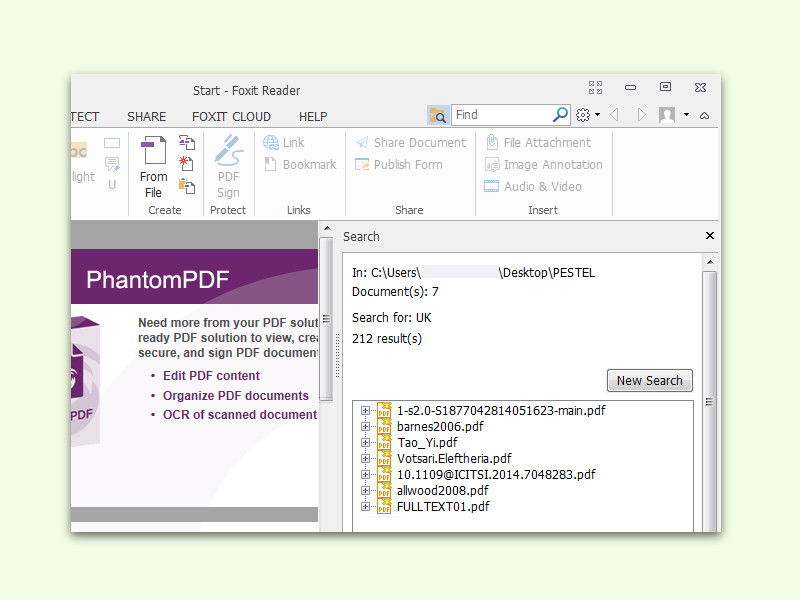Click the user account avatar icon
Image resolution: width=800 pixels, height=600 pixels.
point(667,115)
